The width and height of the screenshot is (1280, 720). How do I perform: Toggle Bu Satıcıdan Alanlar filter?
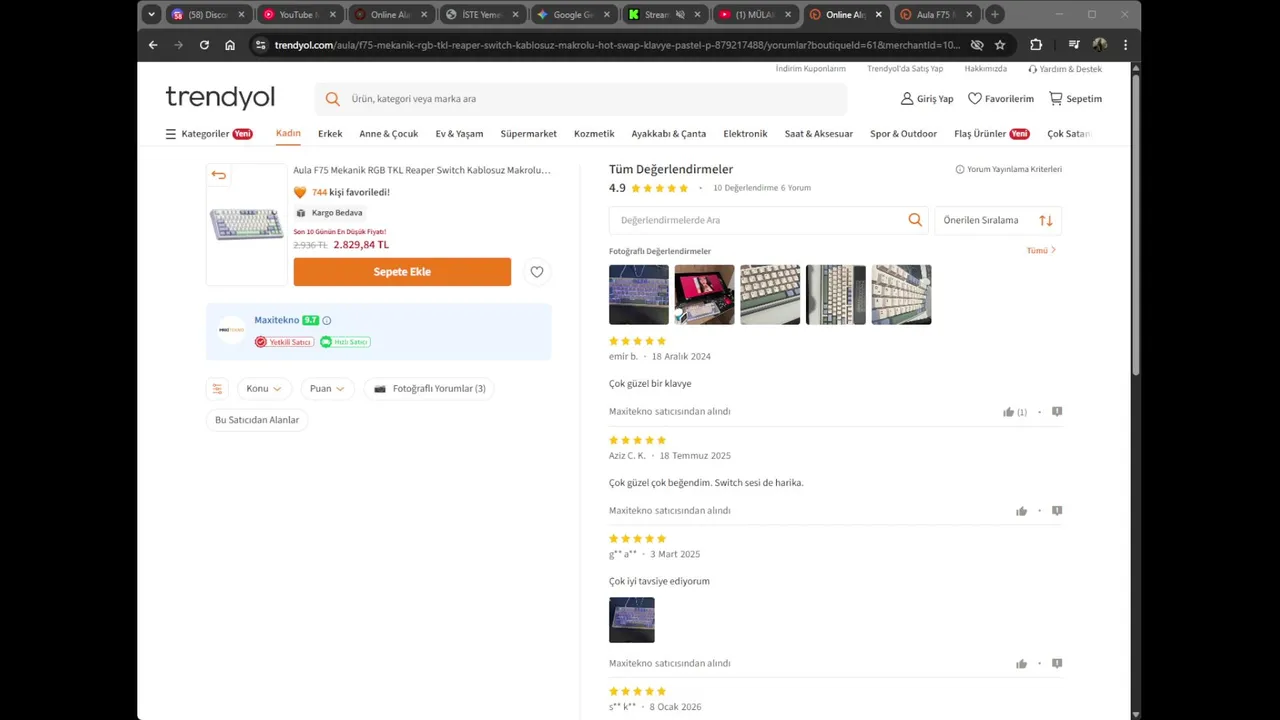coord(257,420)
